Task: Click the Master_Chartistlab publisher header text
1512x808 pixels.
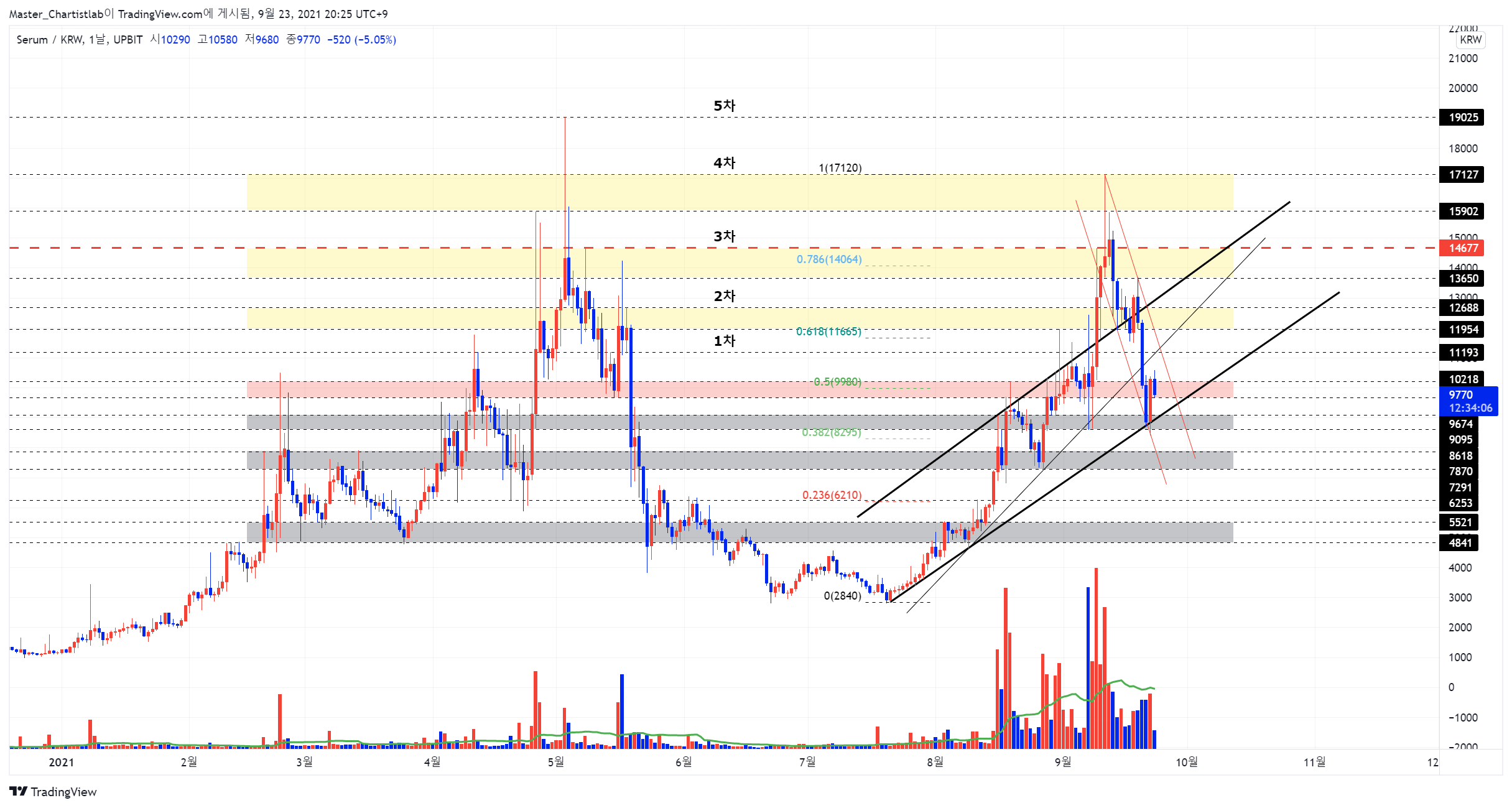Action: pos(198,14)
